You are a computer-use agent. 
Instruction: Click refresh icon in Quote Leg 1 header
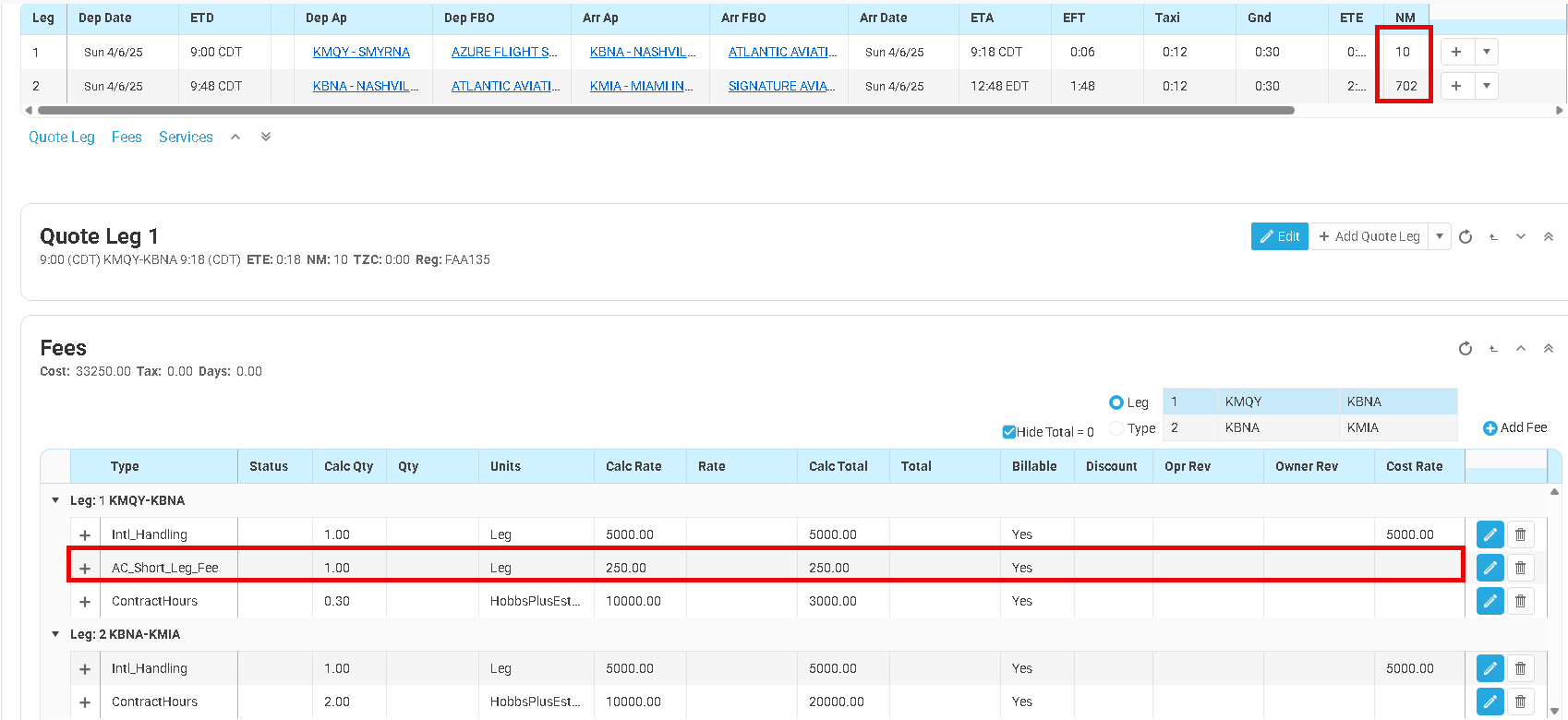[1465, 237]
